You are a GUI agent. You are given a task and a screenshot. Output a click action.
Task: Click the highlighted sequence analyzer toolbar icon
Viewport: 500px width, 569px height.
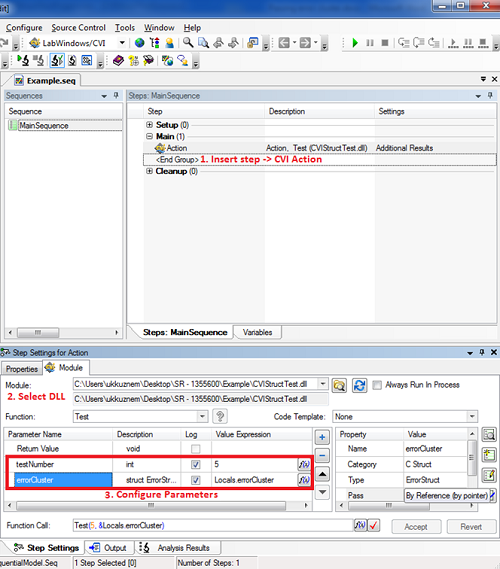click(57, 60)
